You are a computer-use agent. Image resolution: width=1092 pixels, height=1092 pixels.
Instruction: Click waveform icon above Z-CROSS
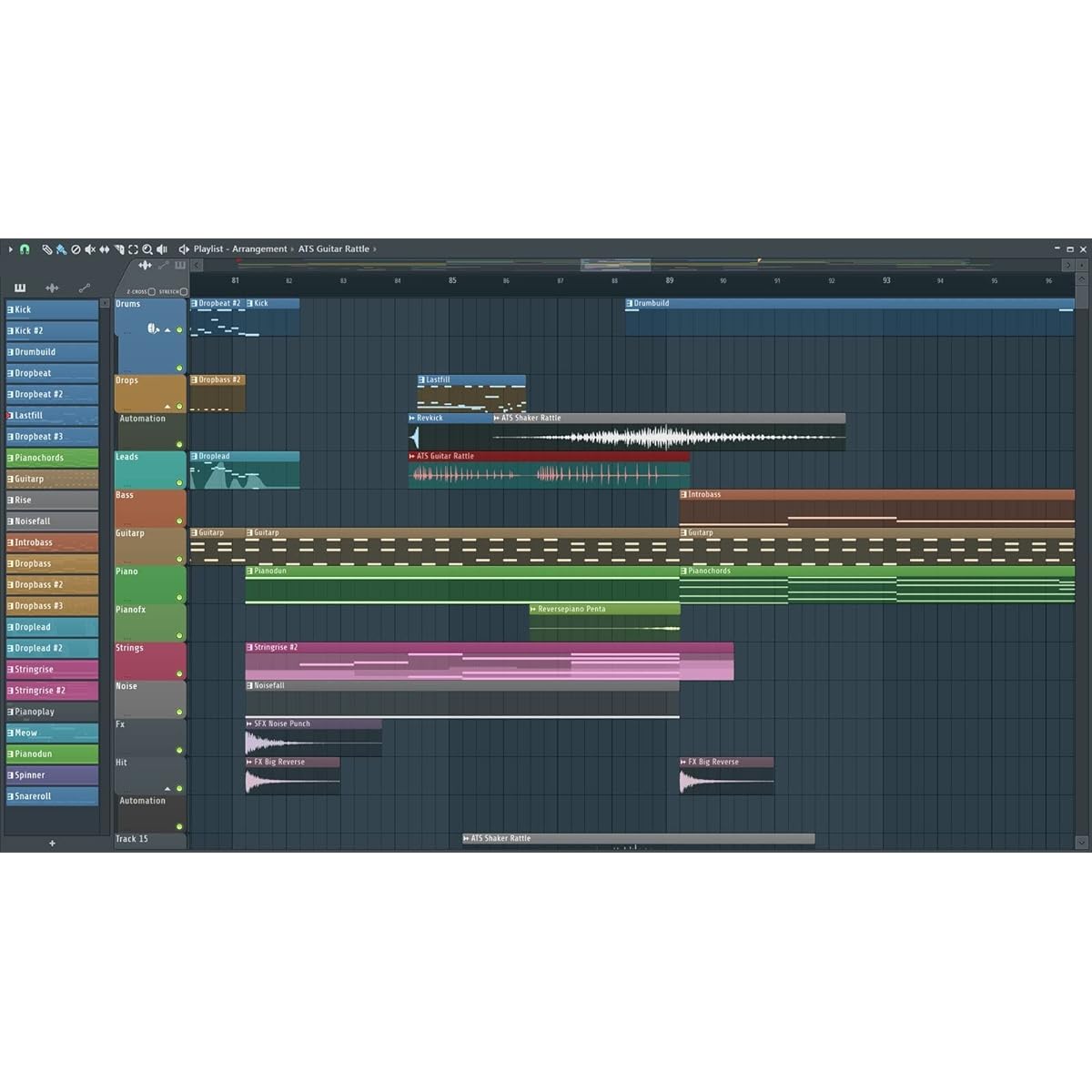(x=145, y=266)
